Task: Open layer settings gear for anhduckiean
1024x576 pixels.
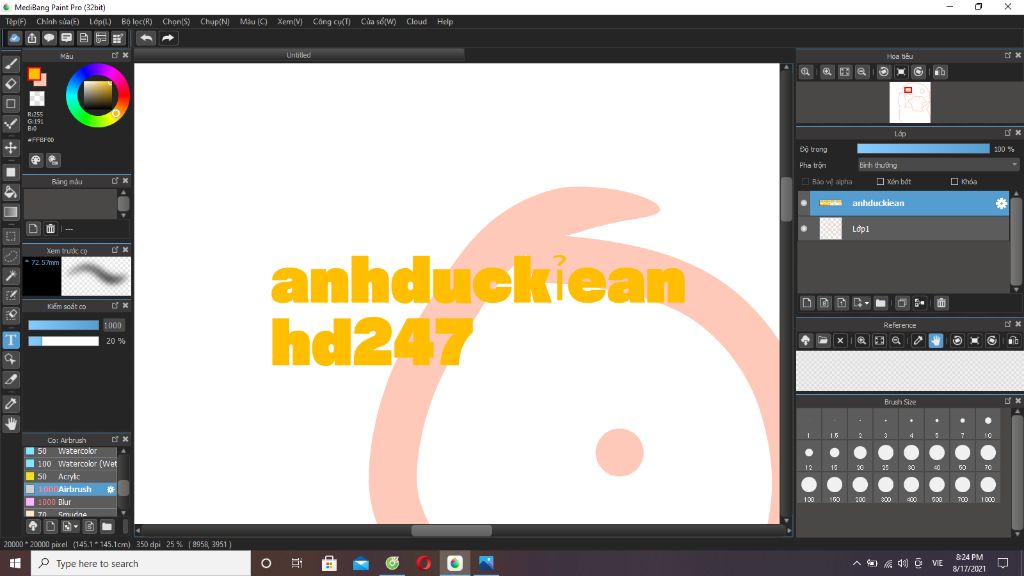Action: click(x=1001, y=203)
